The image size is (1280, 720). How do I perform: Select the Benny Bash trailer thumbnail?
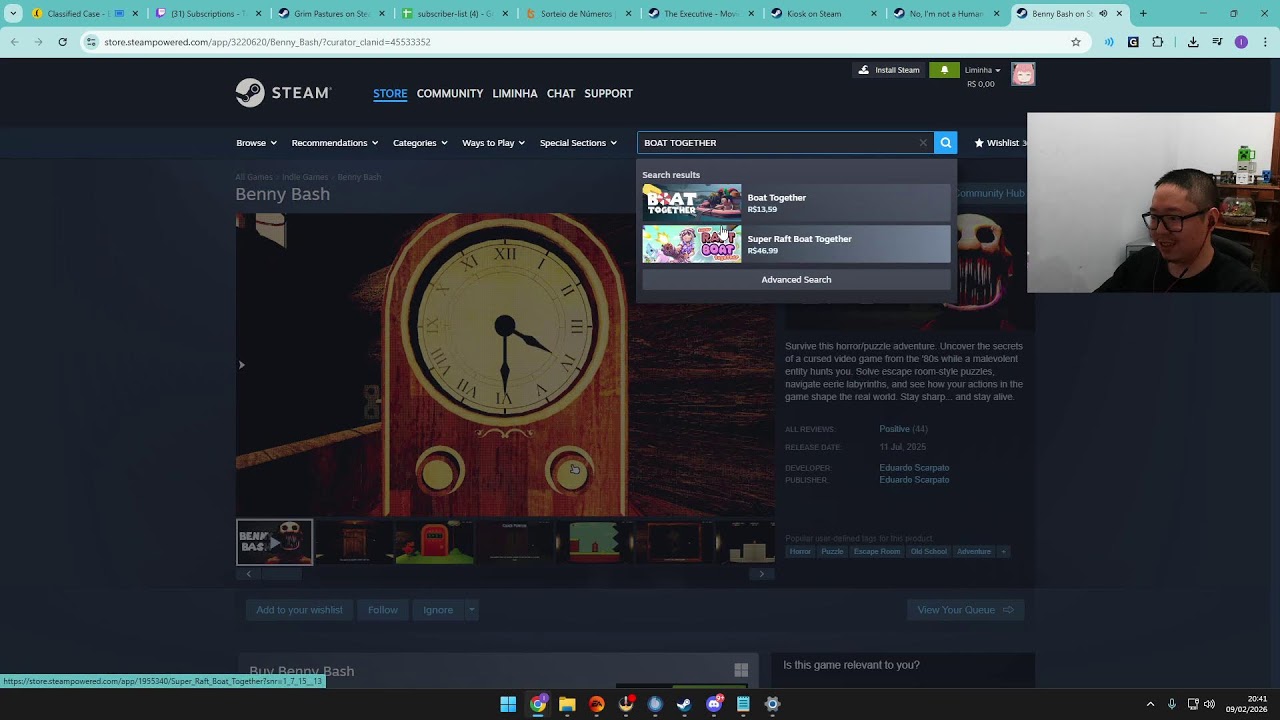(x=274, y=542)
